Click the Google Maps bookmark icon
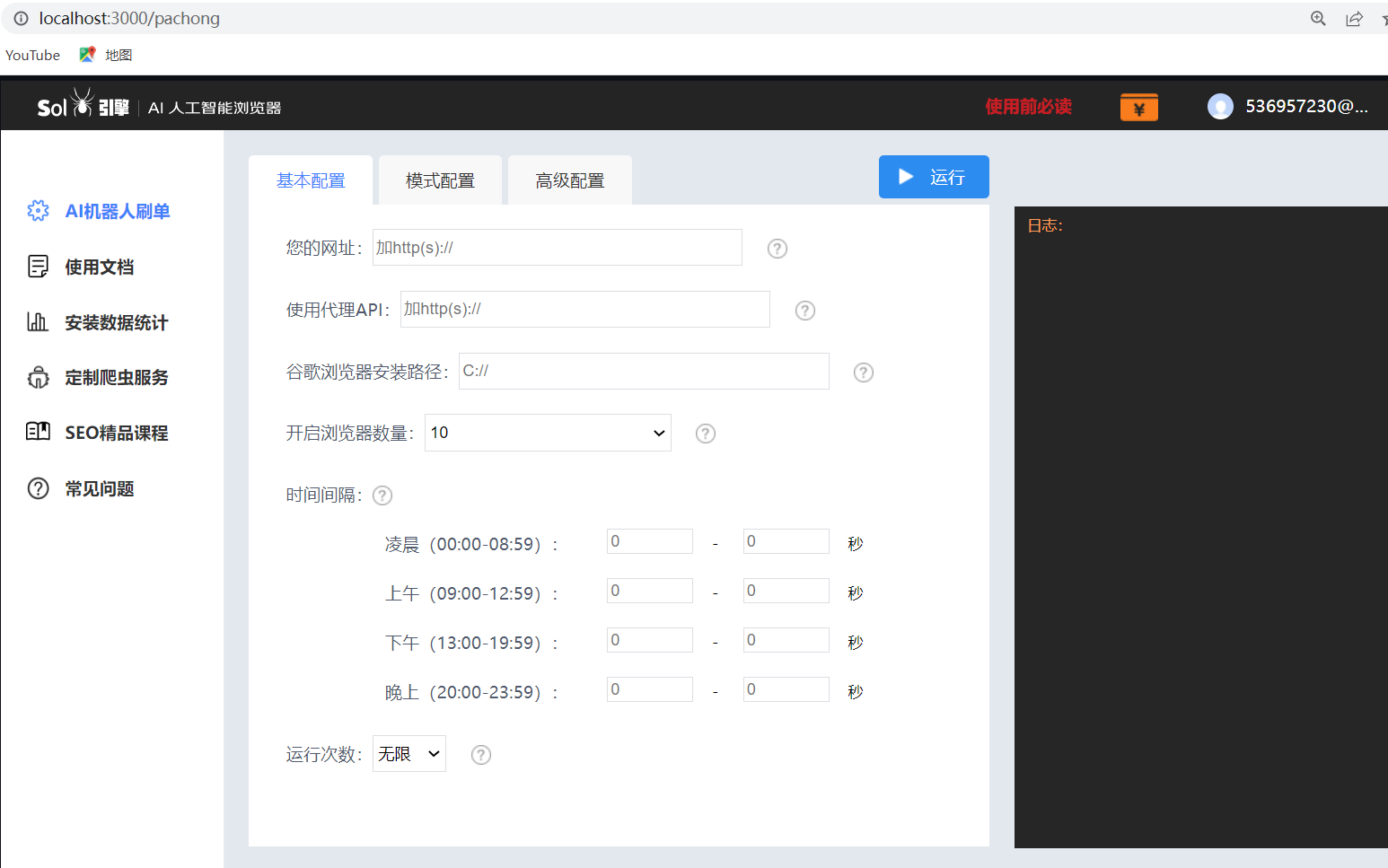Image resolution: width=1388 pixels, height=868 pixels. [87, 55]
